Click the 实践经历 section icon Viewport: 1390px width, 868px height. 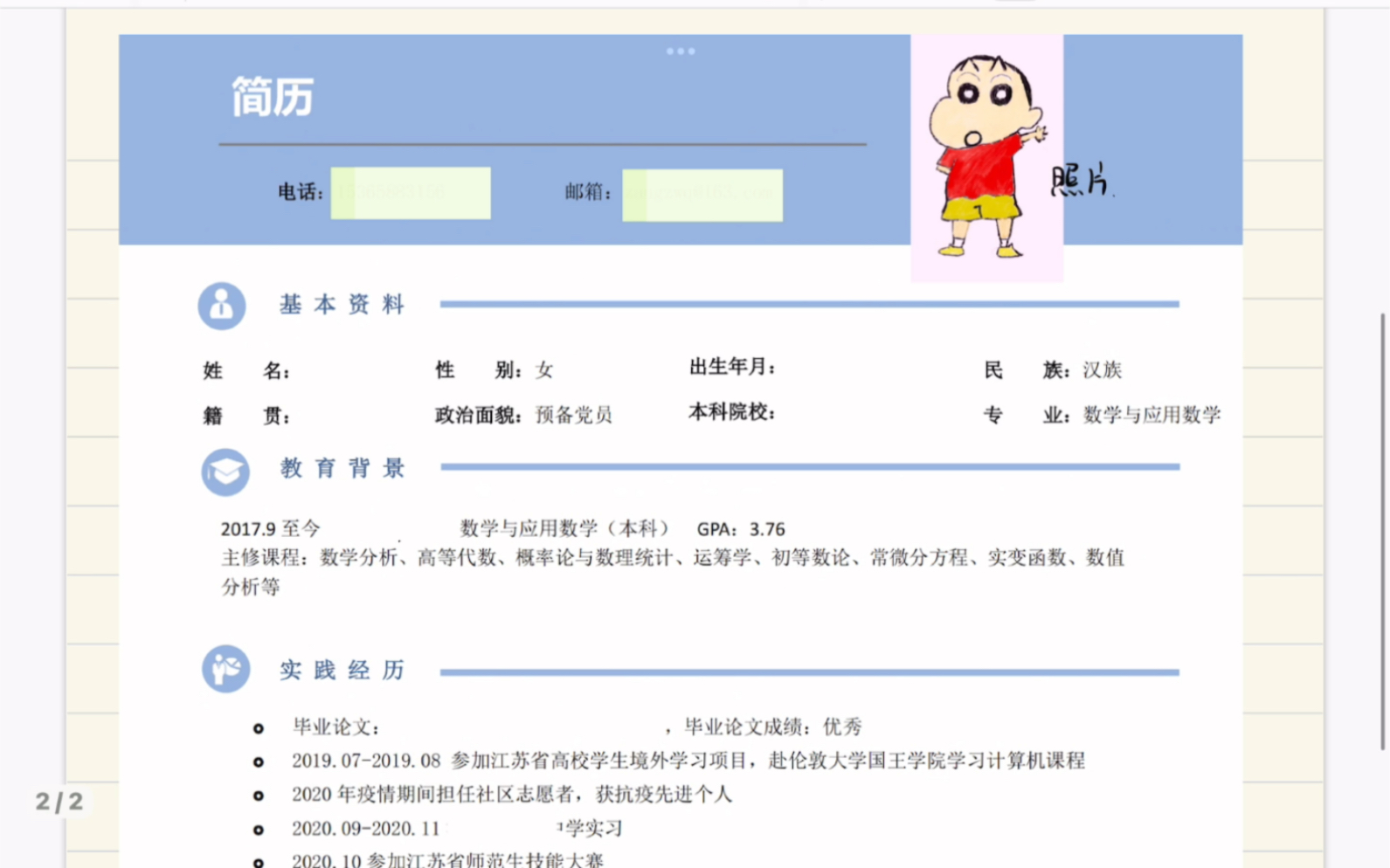225,669
